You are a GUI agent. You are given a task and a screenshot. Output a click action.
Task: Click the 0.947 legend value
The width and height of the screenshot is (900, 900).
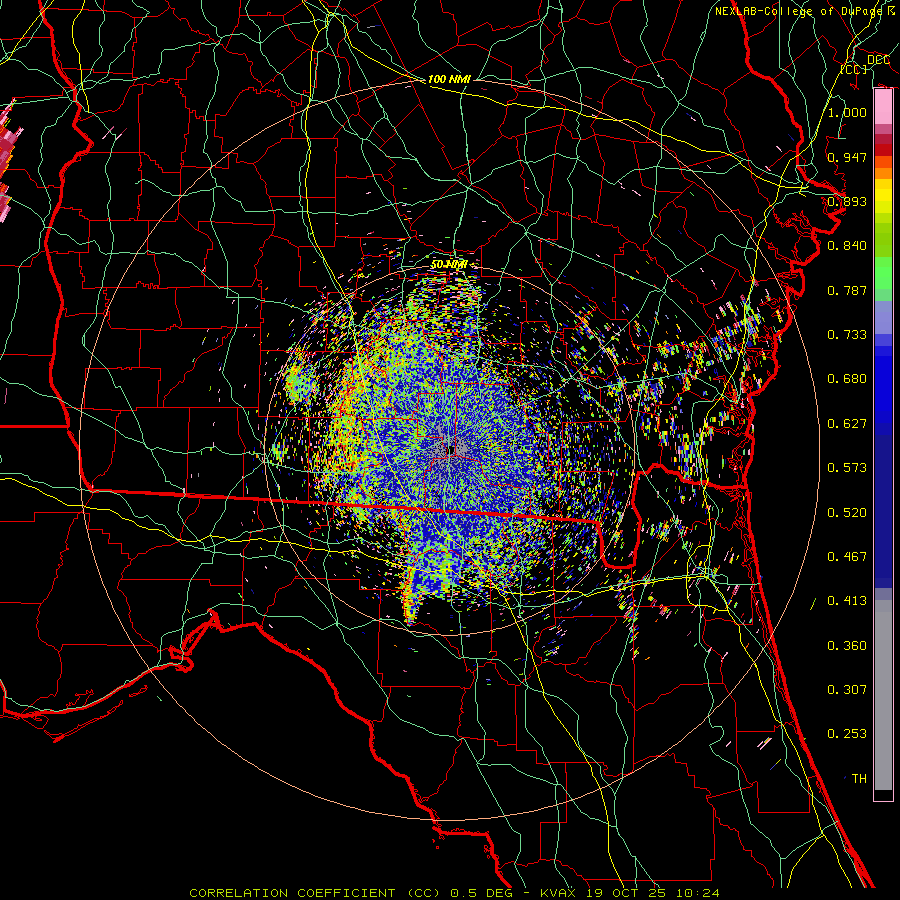(x=847, y=157)
